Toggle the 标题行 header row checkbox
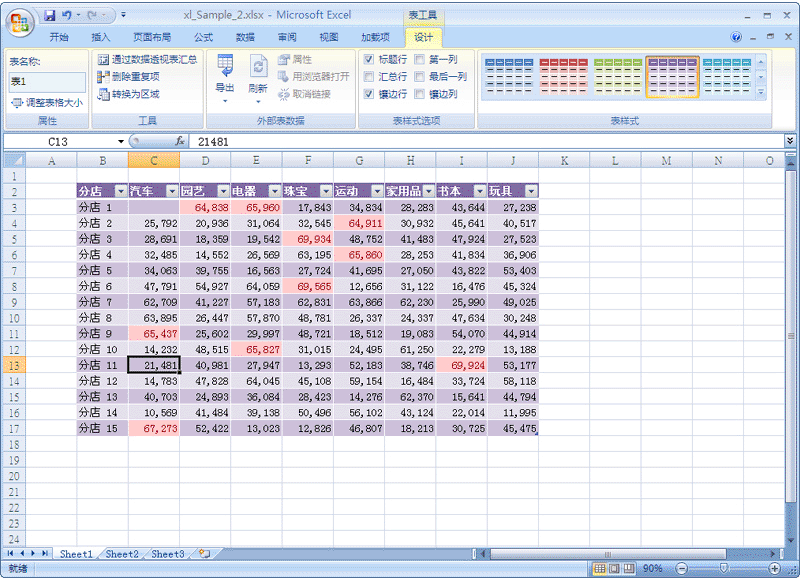 (x=369, y=60)
